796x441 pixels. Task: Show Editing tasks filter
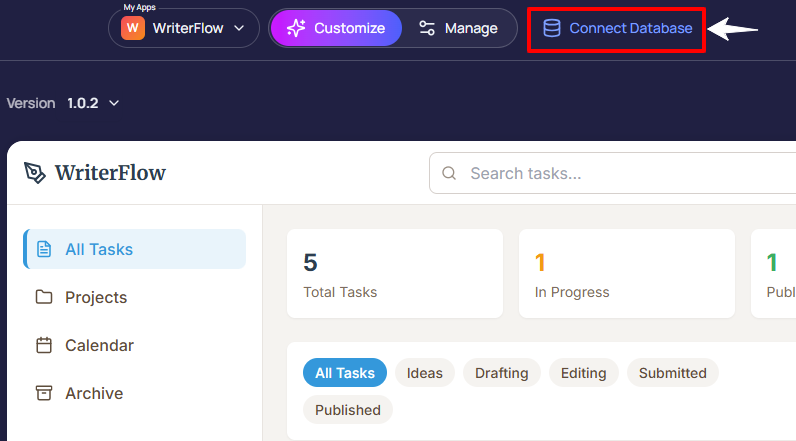(583, 373)
